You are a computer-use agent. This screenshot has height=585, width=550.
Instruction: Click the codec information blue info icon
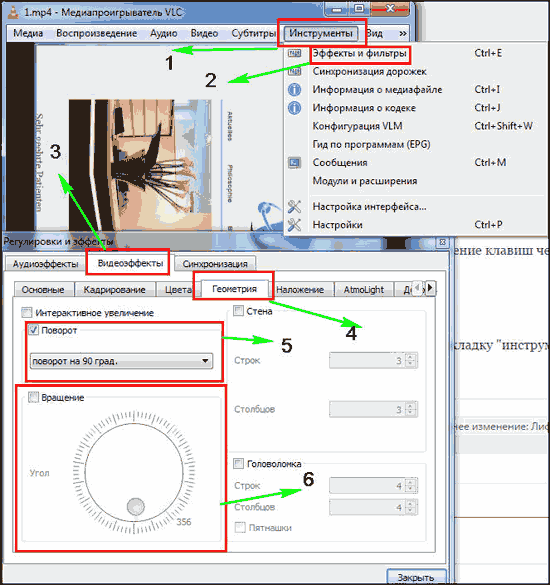(x=294, y=108)
